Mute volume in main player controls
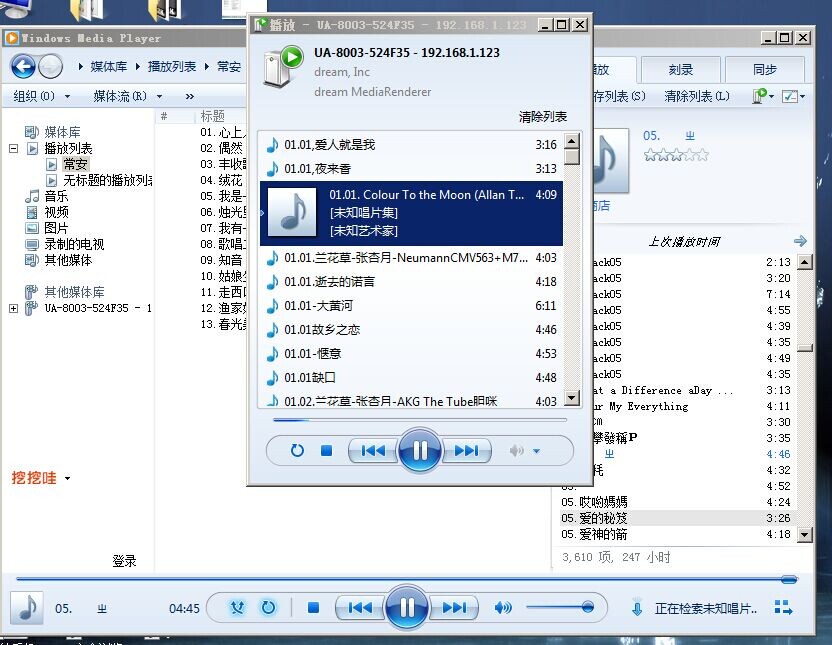Image resolution: width=832 pixels, height=645 pixels. [x=503, y=608]
